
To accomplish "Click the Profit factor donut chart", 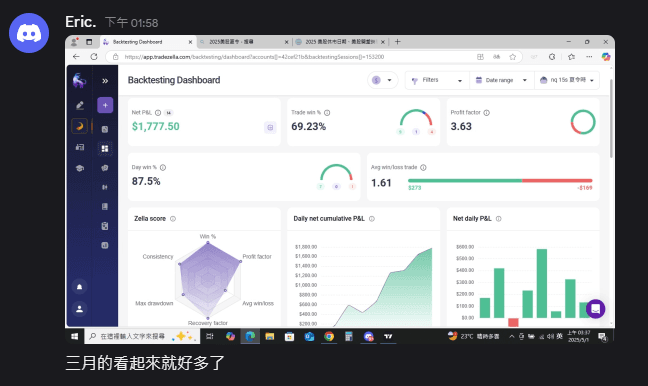I will (x=583, y=122).
